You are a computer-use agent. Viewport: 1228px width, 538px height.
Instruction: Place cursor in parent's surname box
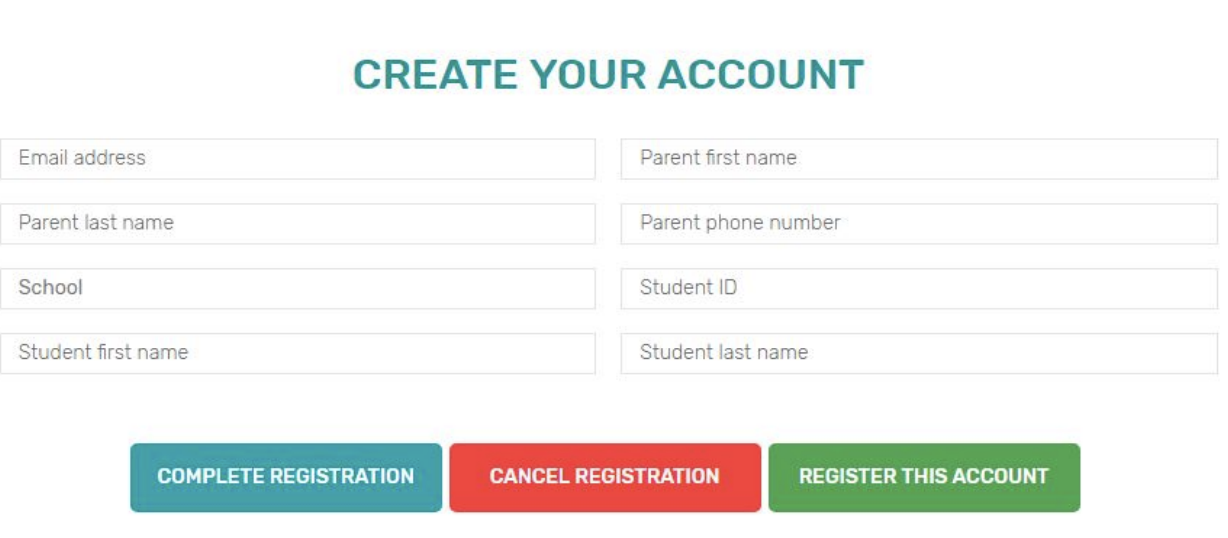[x=297, y=223]
